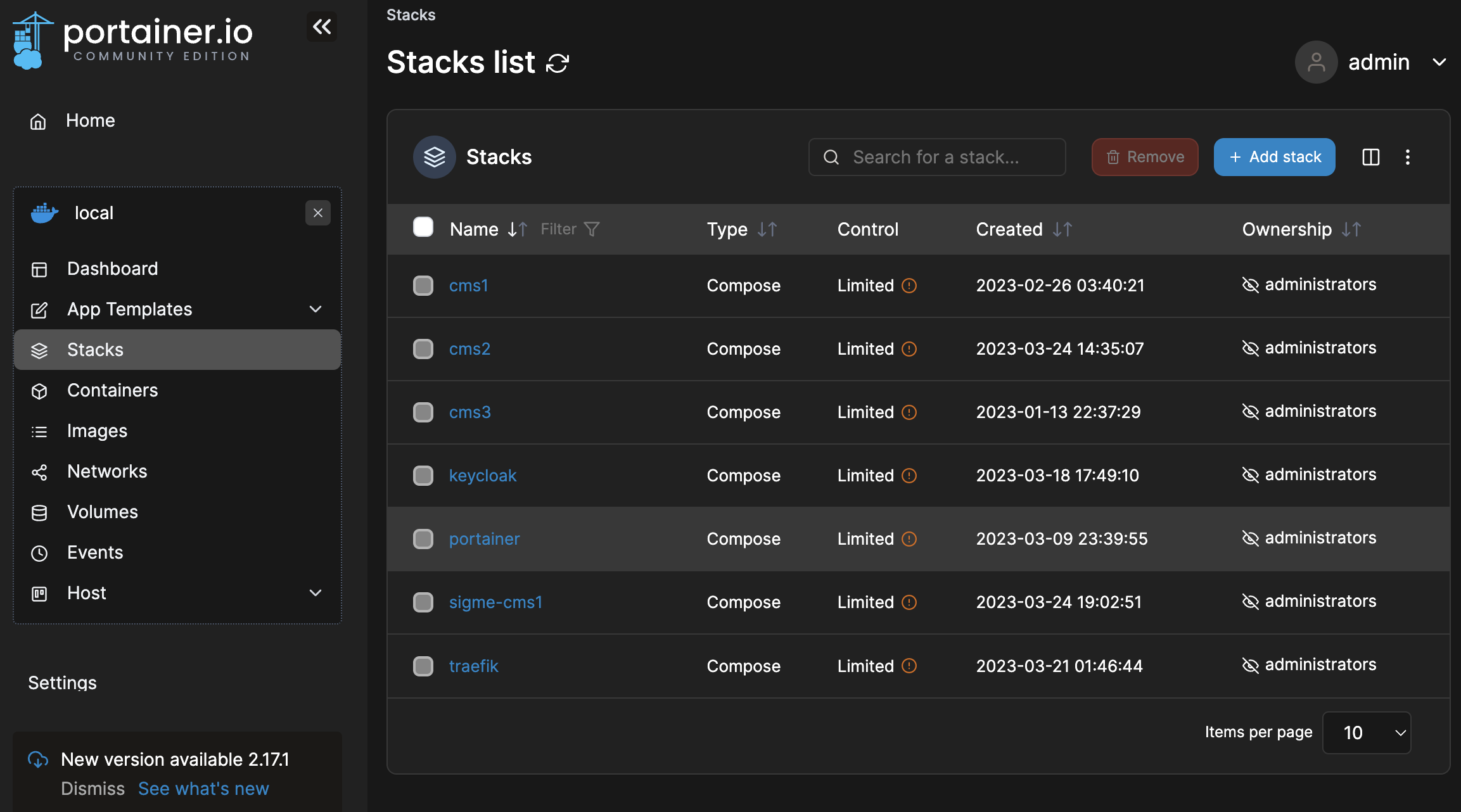Close the local environment with X
Image resolution: width=1461 pixels, height=812 pixels.
tap(318, 213)
